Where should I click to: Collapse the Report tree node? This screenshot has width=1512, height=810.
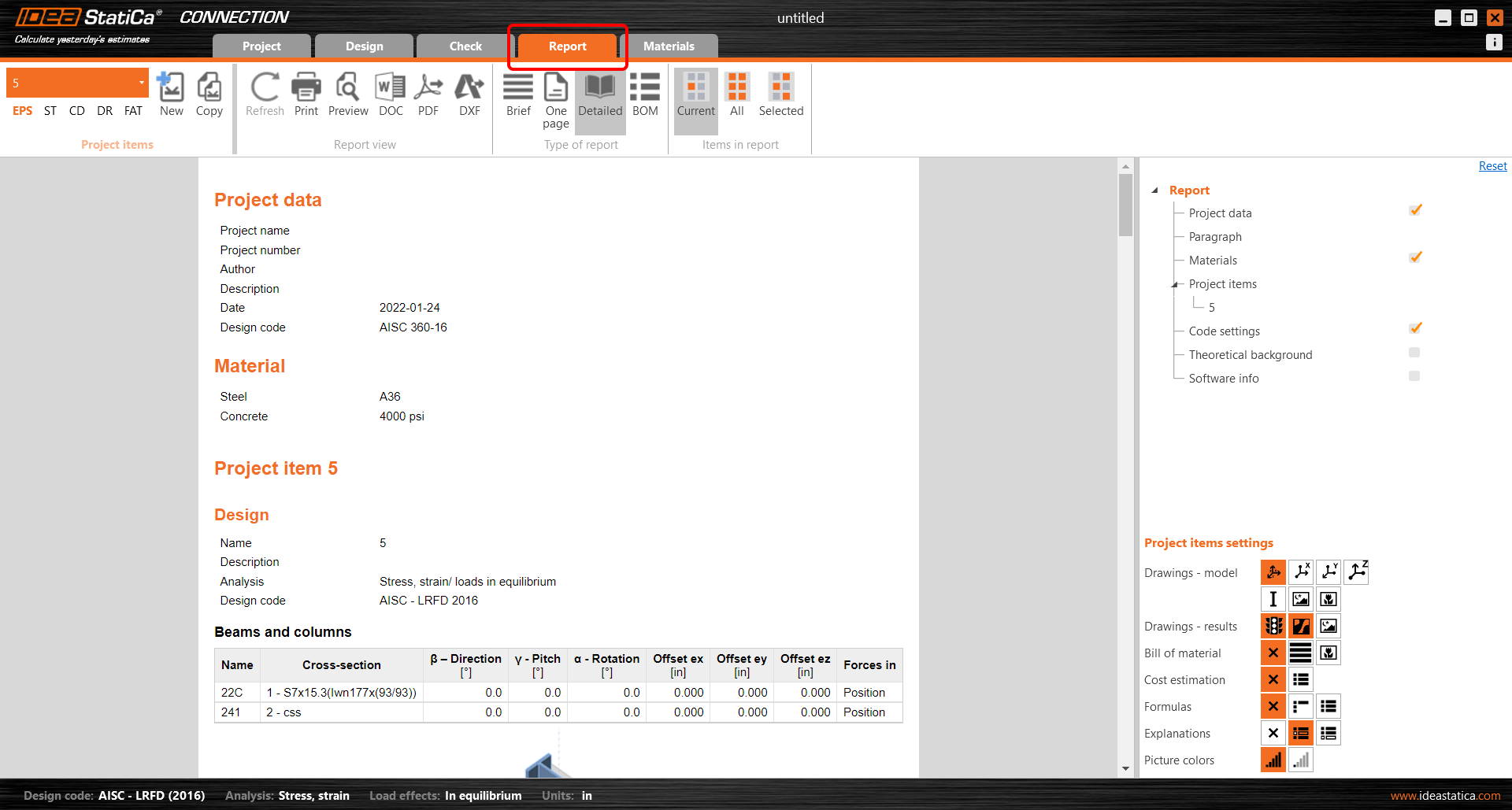1155,190
